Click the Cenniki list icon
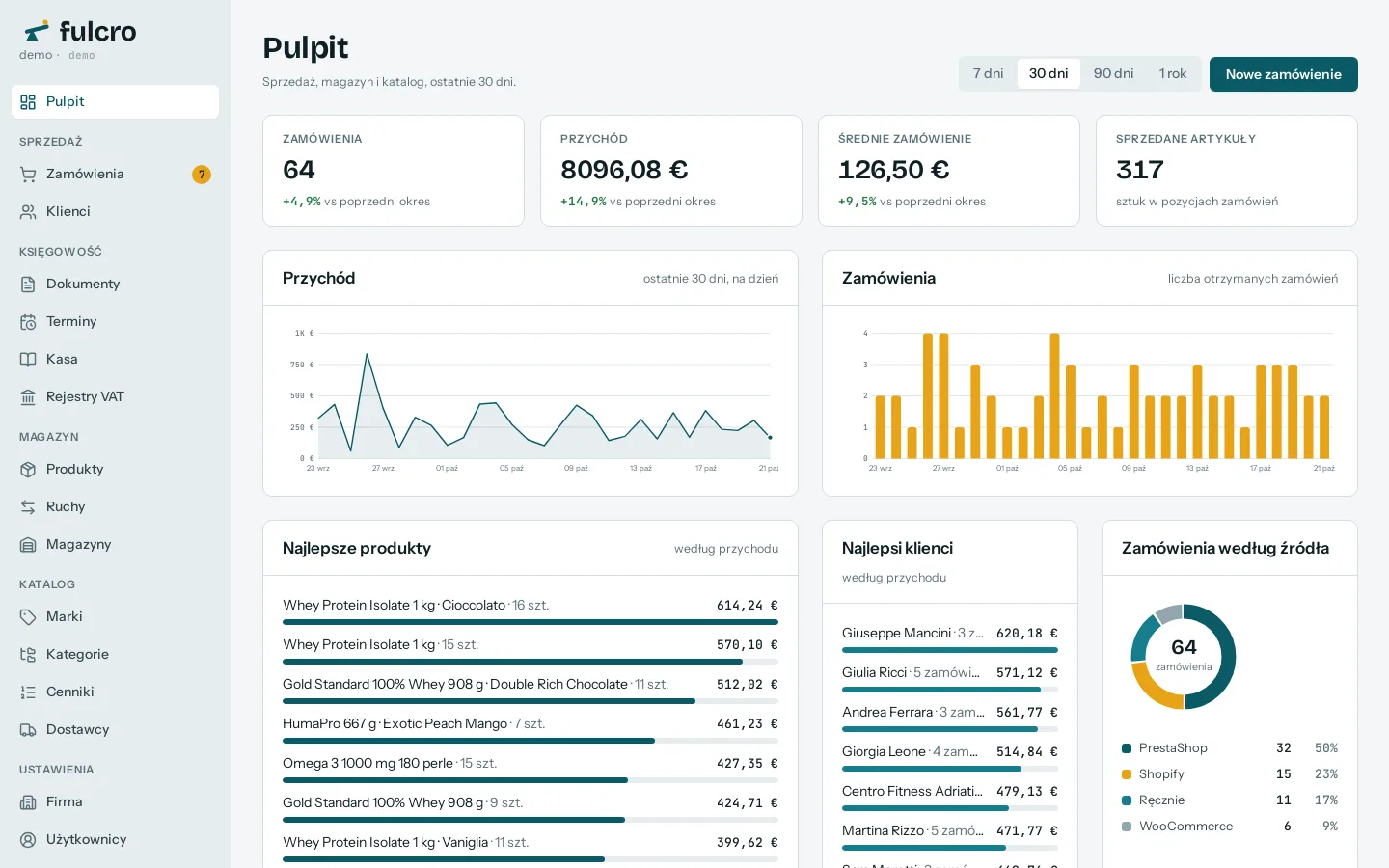This screenshot has width=1389, height=868. pos(28,692)
